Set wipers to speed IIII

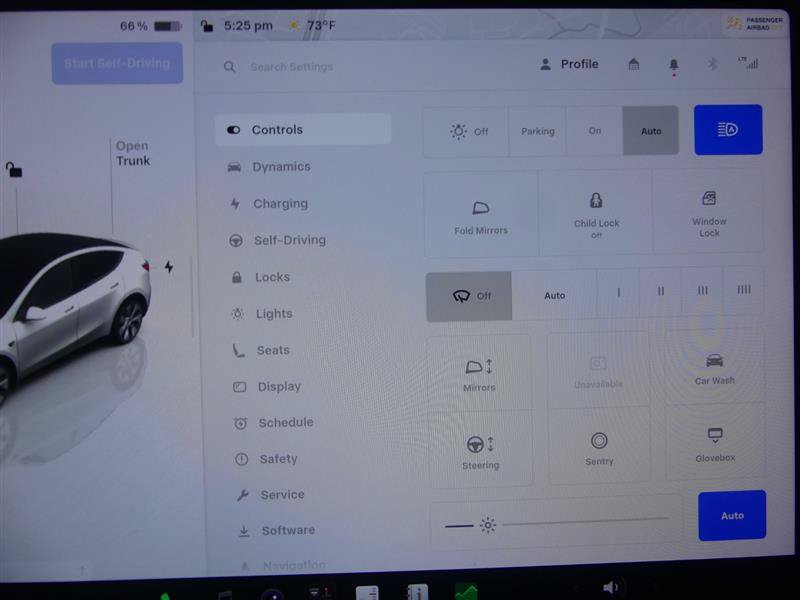coord(743,290)
